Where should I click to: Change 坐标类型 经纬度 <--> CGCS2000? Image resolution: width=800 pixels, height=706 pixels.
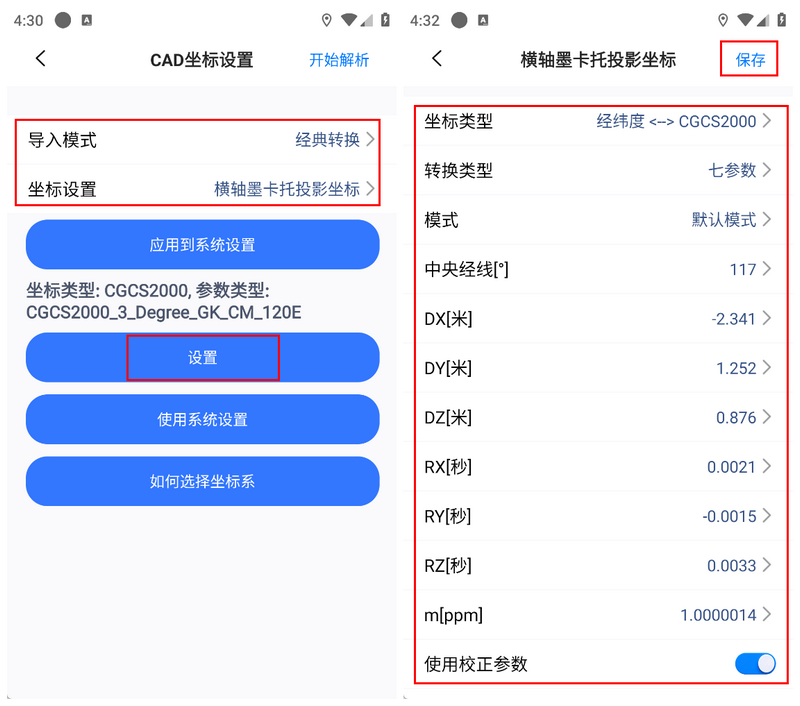click(597, 121)
